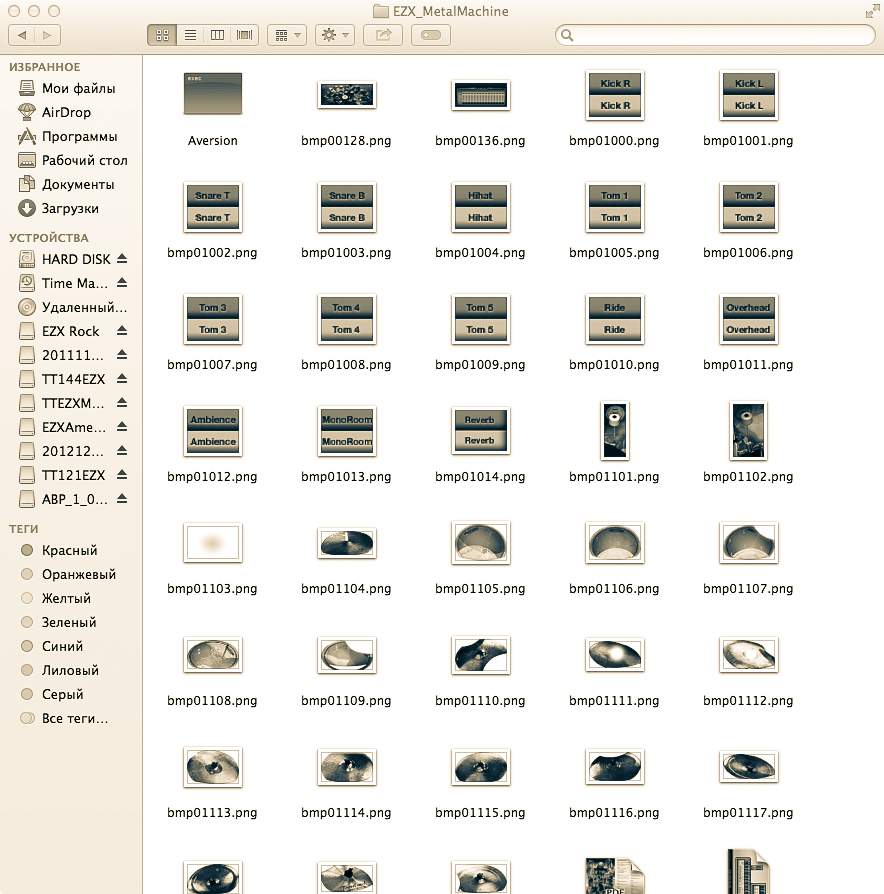The height and width of the screenshot is (894, 884).
Task: Click the Finder search field
Action: (x=715, y=35)
